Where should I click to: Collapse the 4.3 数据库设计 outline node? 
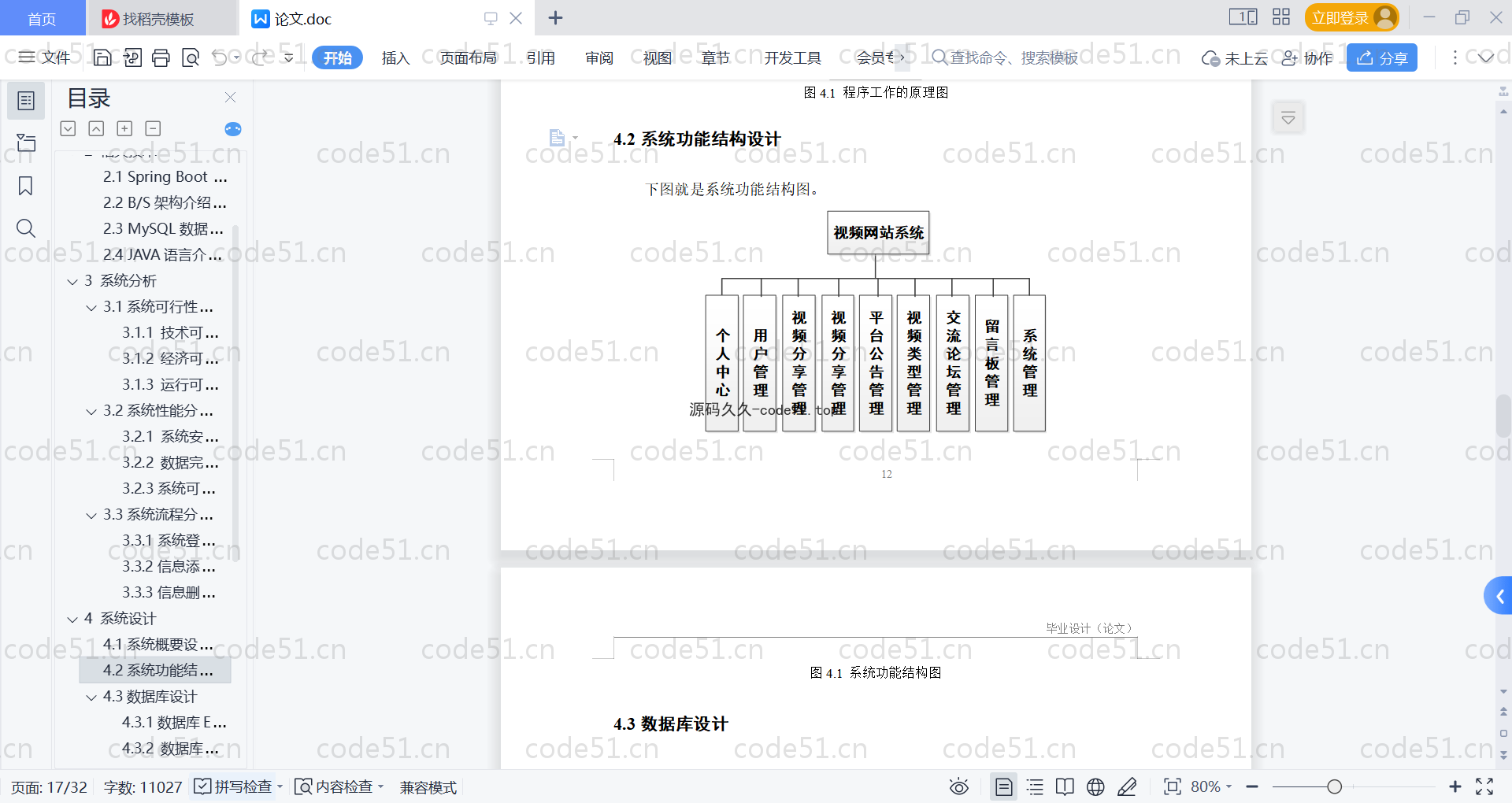coord(91,697)
